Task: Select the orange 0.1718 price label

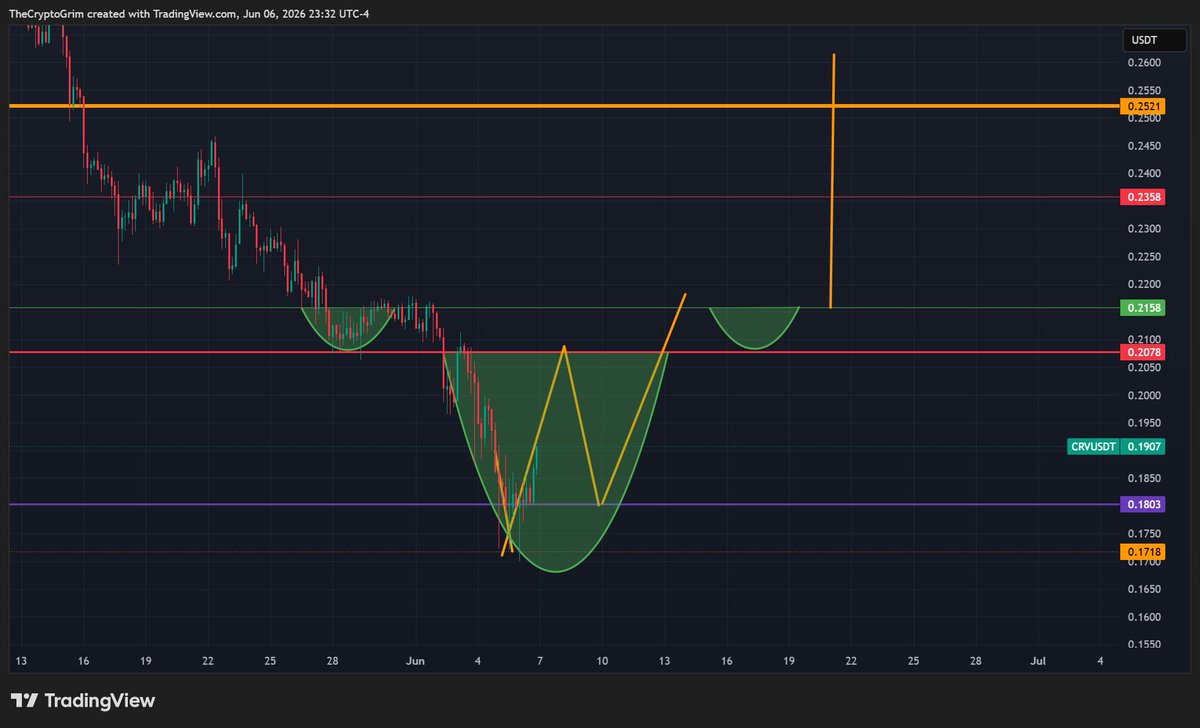Action: (1143, 551)
